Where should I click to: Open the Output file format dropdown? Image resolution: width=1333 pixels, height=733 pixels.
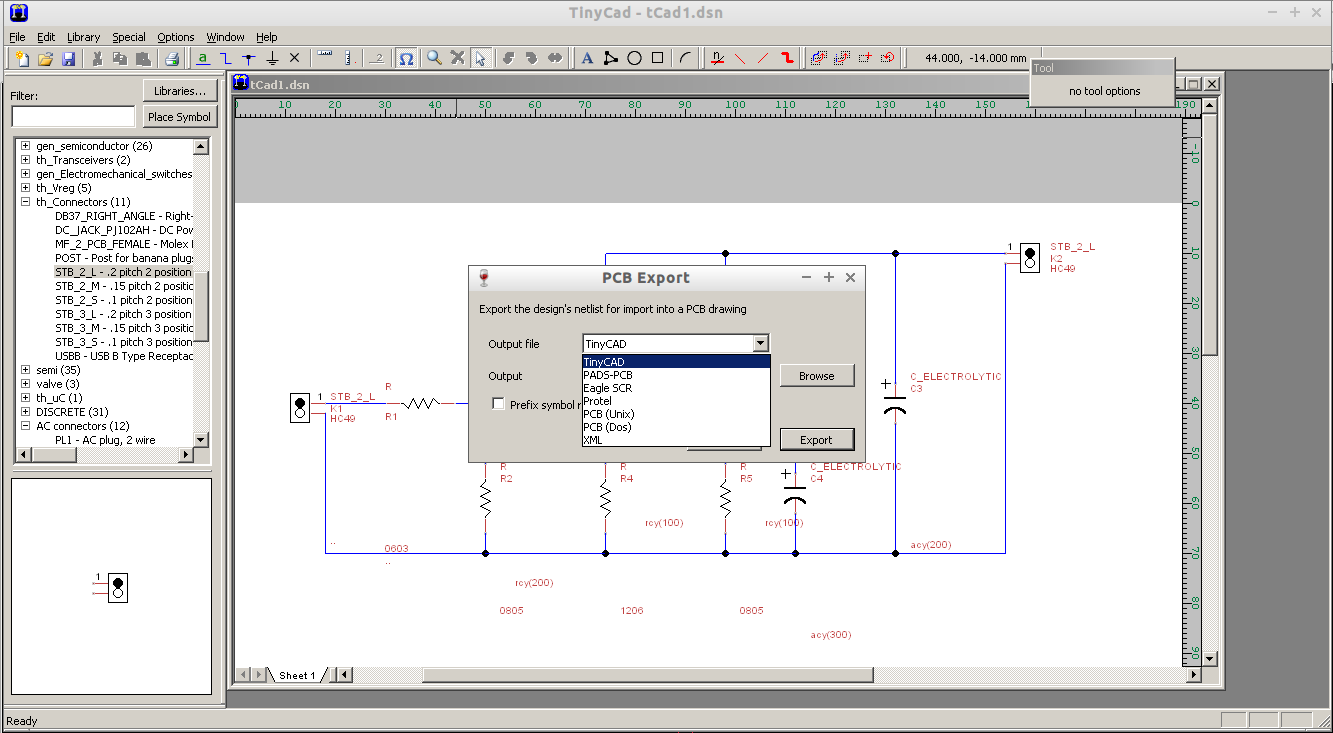click(761, 342)
